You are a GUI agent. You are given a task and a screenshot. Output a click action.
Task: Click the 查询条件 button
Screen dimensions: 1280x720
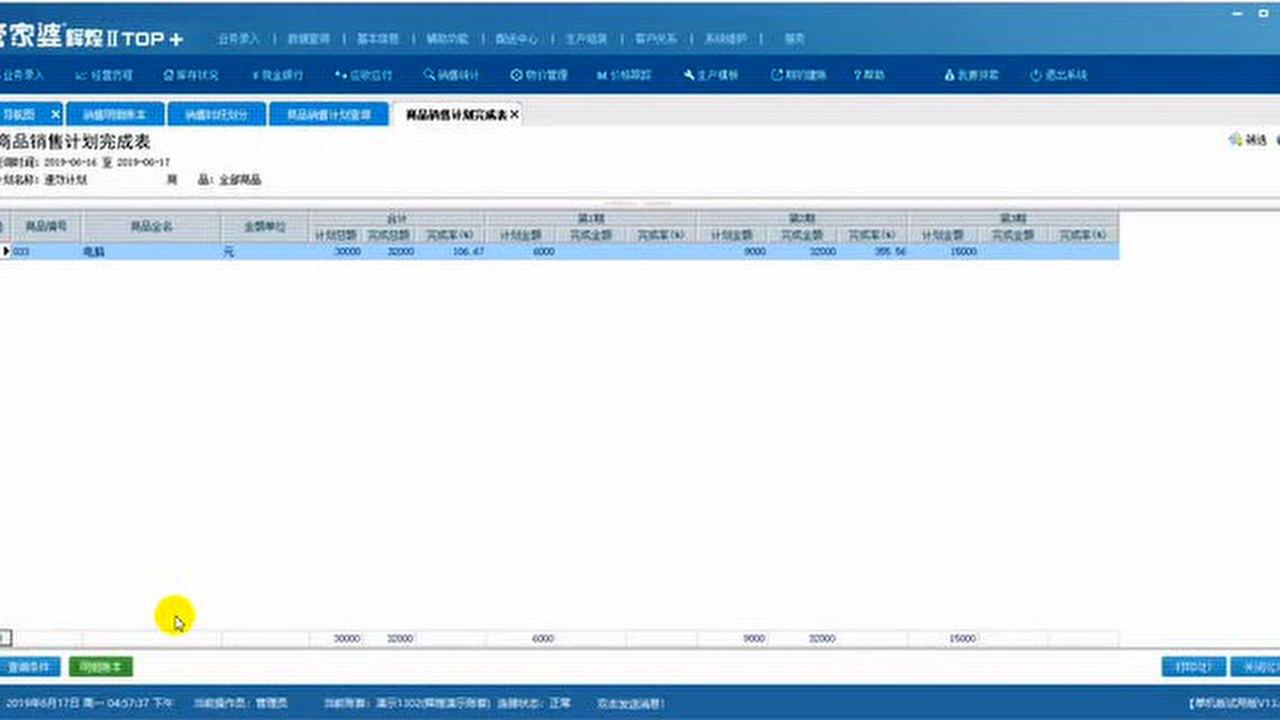(30, 667)
